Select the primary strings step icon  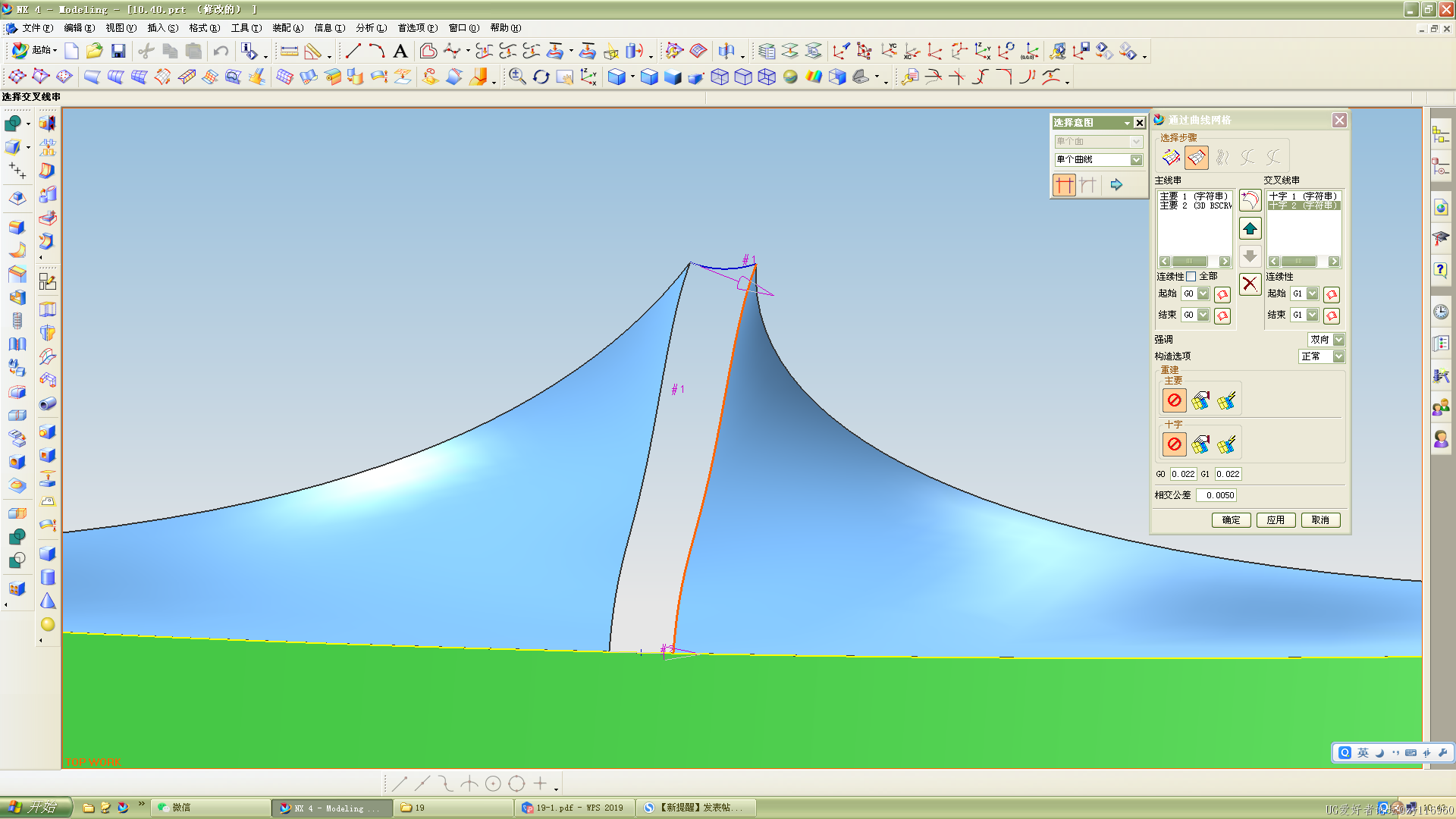pyautogui.click(x=1171, y=158)
